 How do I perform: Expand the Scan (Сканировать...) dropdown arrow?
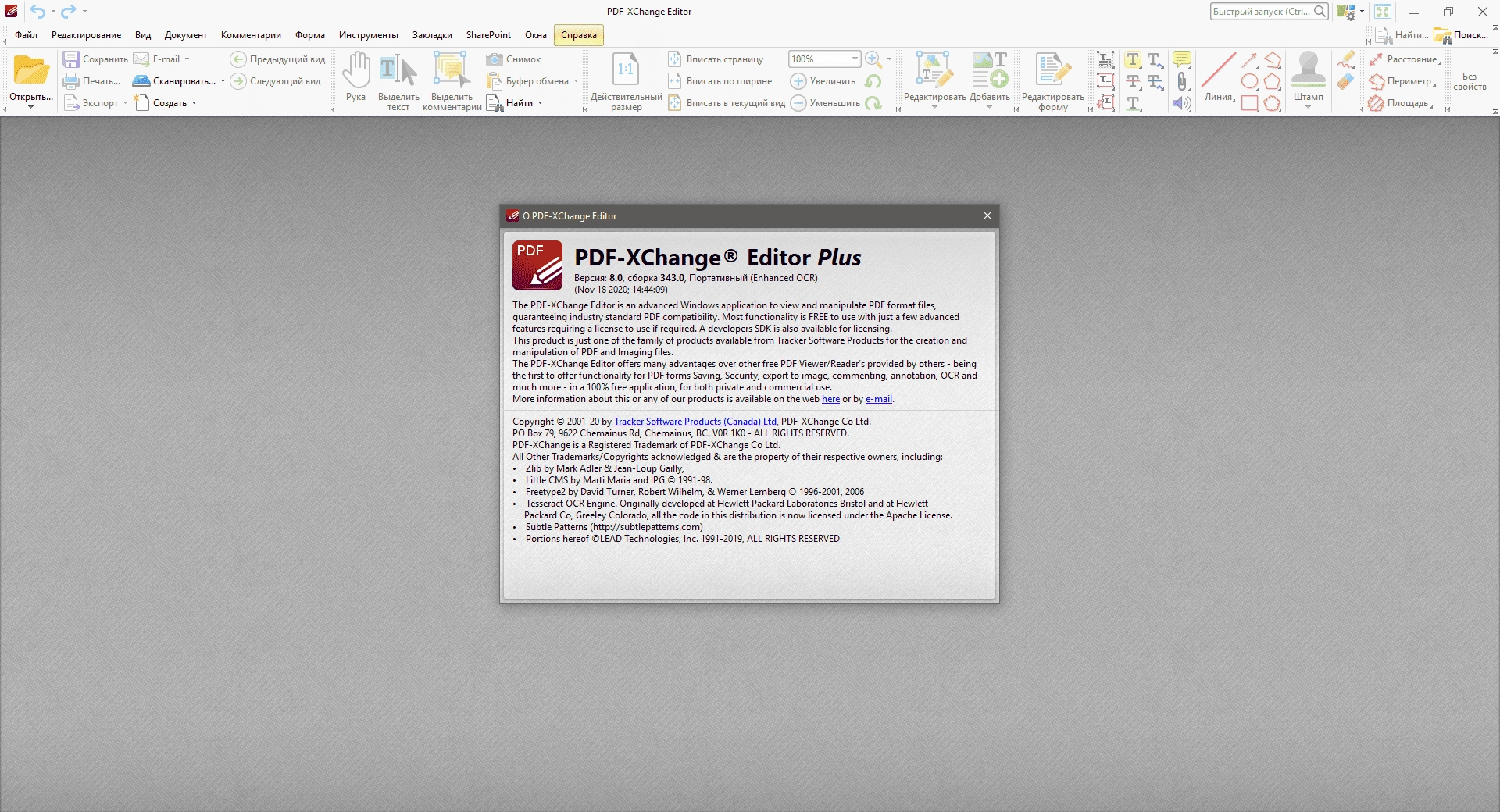(x=223, y=81)
